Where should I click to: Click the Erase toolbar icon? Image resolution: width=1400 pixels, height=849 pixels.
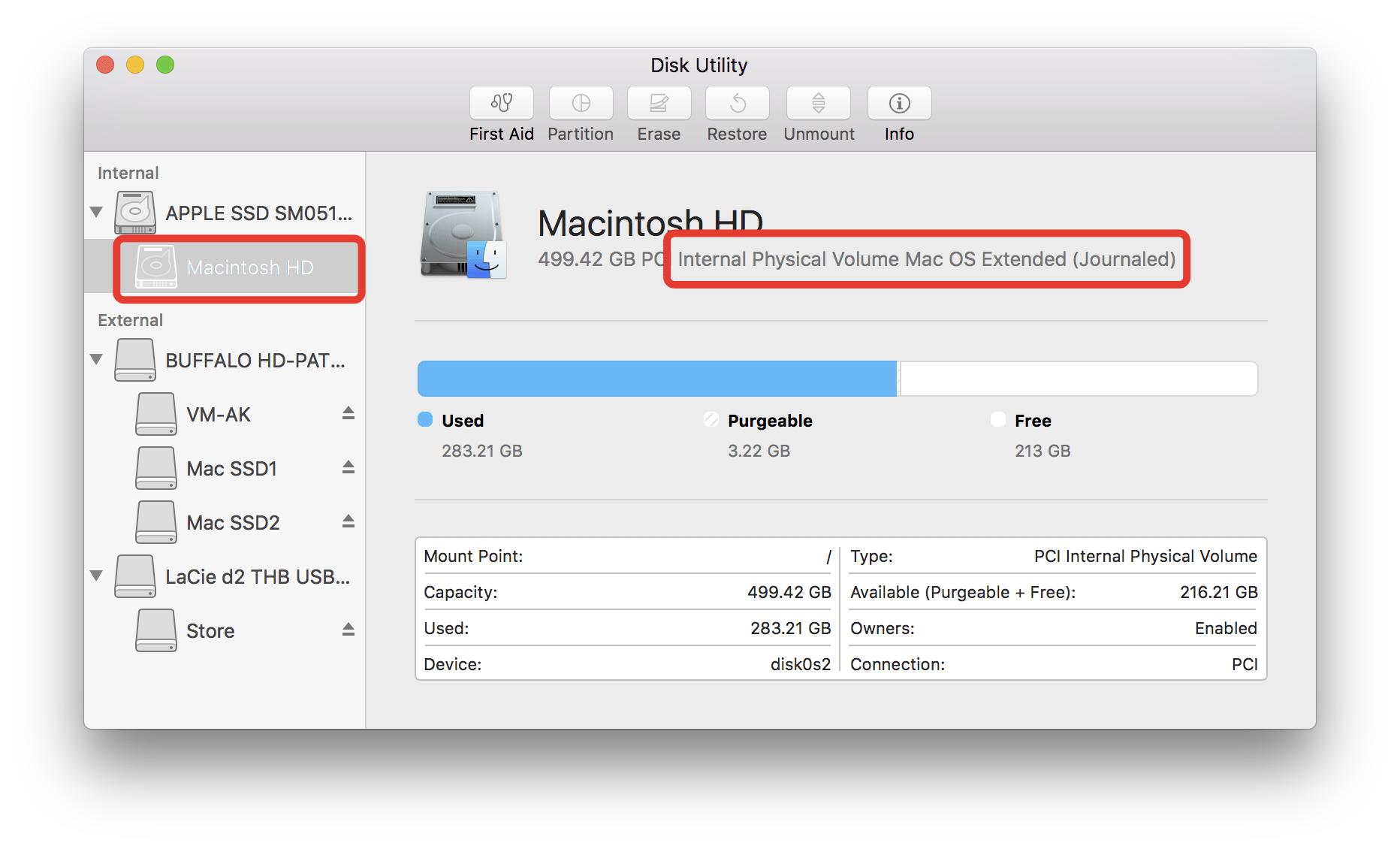pos(659,103)
